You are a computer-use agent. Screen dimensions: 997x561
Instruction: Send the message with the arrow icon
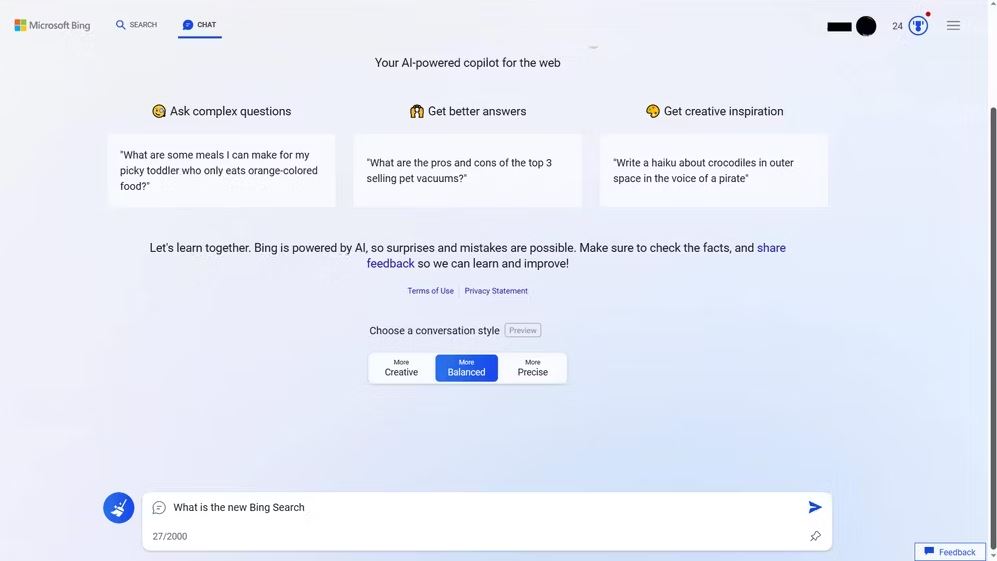[x=815, y=507]
